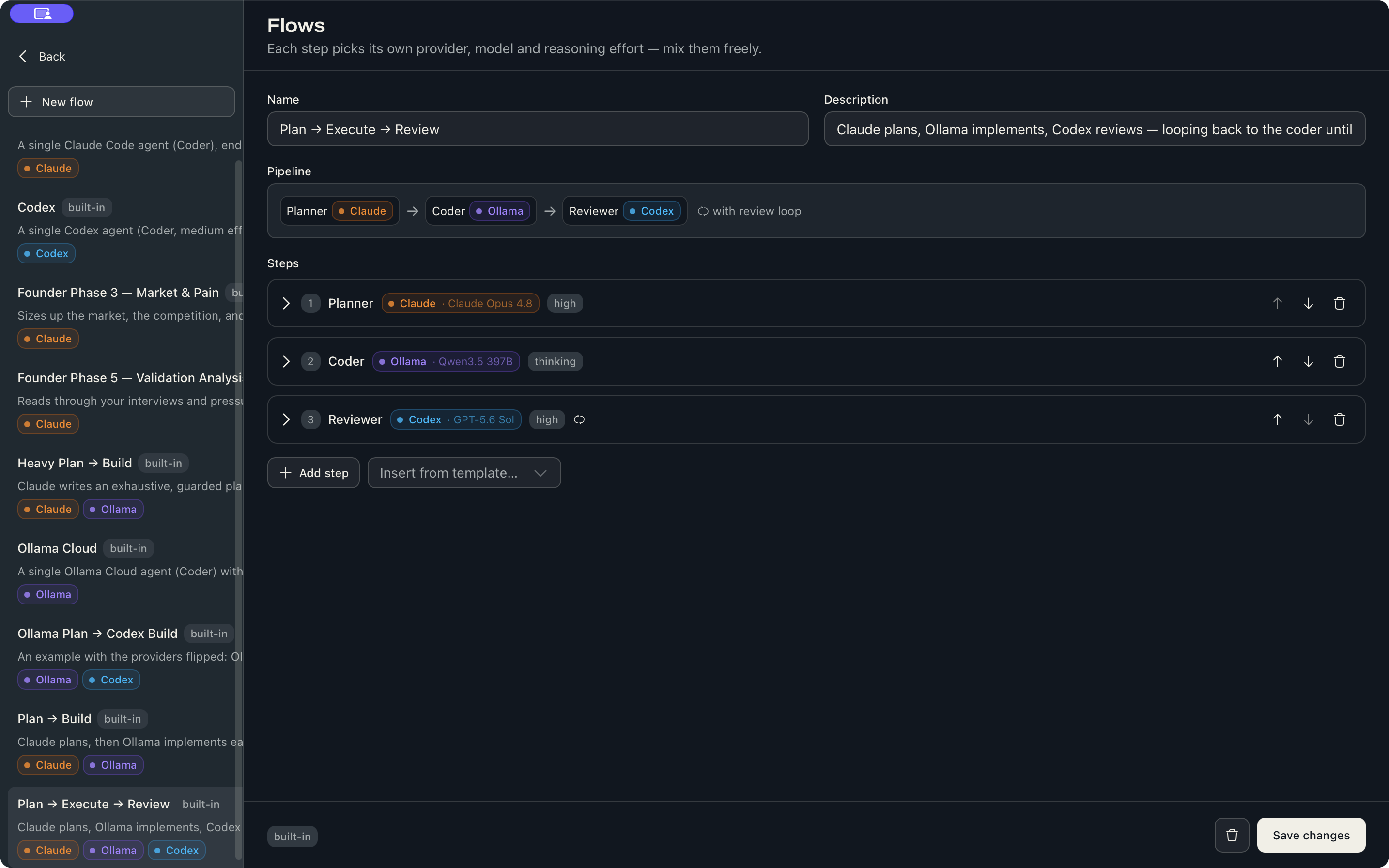Create a new flow
The height and width of the screenshot is (868, 1389).
(x=121, y=102)
